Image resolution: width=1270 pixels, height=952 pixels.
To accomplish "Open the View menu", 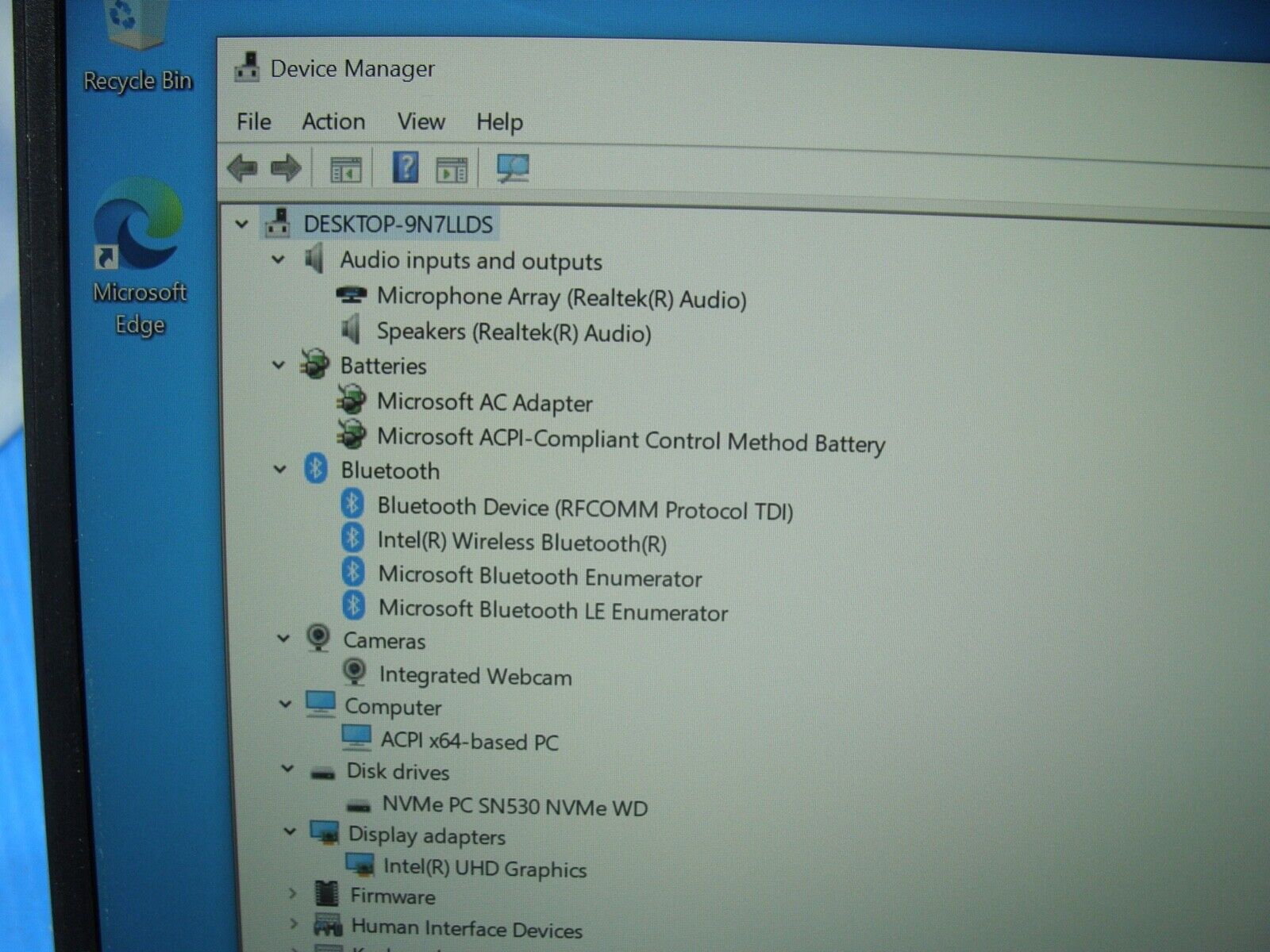I will tap(421, 121).
